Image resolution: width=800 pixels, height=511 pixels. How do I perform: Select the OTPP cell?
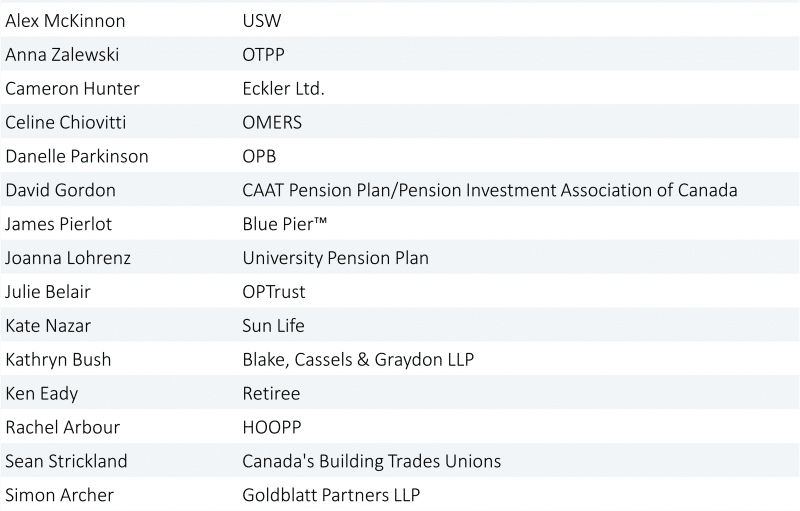265,54
